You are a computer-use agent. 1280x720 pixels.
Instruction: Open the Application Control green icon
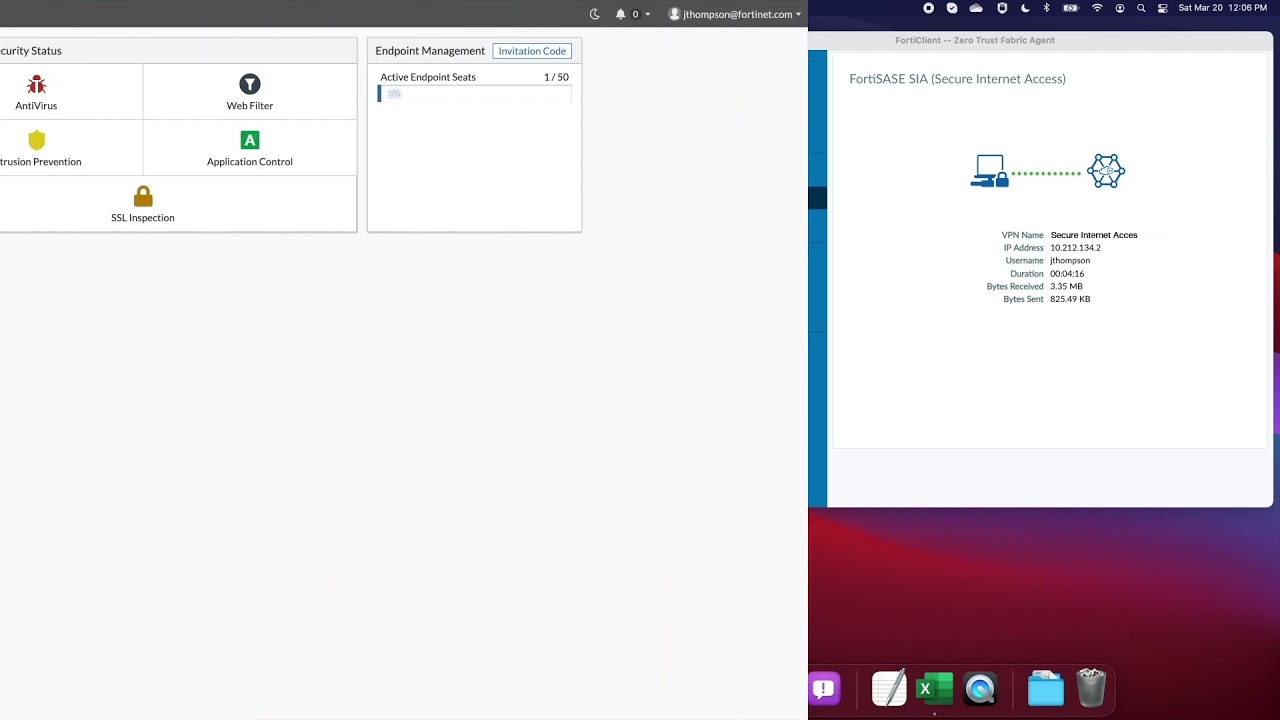click(250, 140)
